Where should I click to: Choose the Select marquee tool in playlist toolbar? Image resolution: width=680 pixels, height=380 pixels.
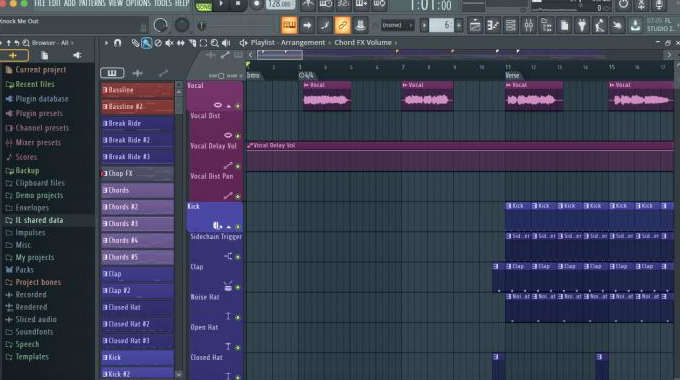(x=203, y=43)
